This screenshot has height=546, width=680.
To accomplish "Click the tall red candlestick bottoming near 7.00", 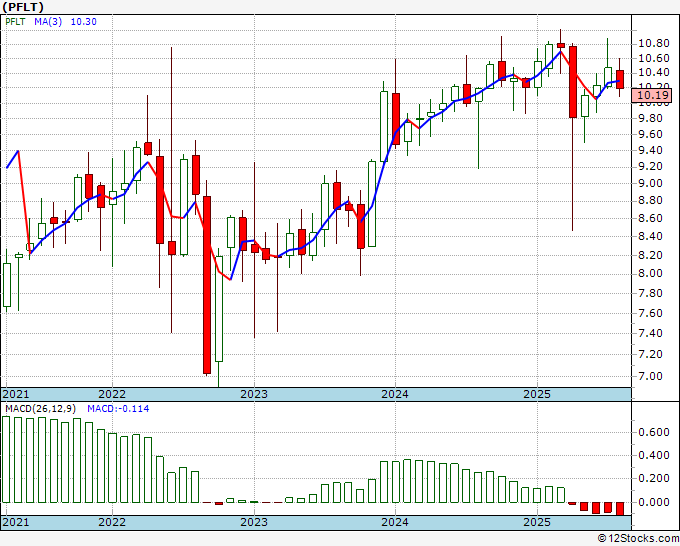I will pos(207,285).
